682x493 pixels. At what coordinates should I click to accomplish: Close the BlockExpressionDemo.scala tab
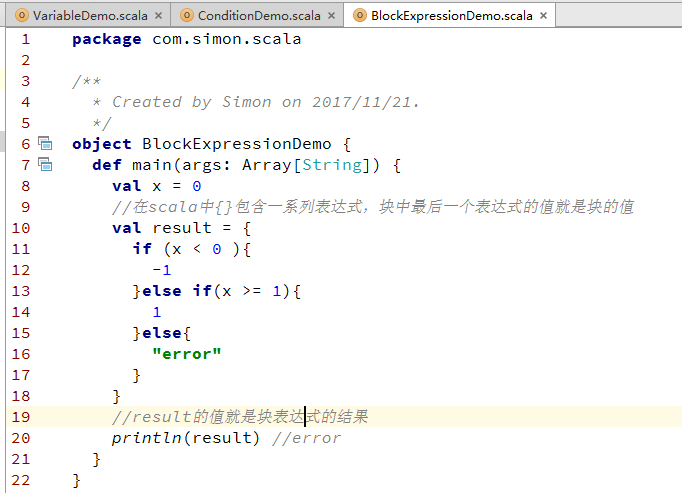pos(543,16)
